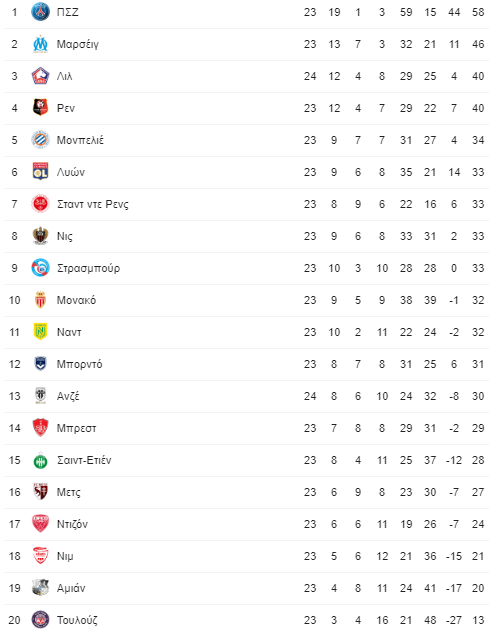Select the Αμιάν standings row name
Viewport: 489px width, 635px height.
pyautogui.click(x=71, y=588)
